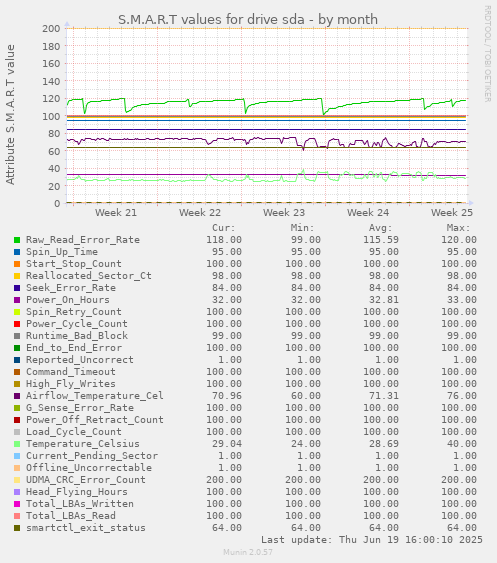Click the blue Spin_Up_Time legend swatch

click(x=17, y=252)
